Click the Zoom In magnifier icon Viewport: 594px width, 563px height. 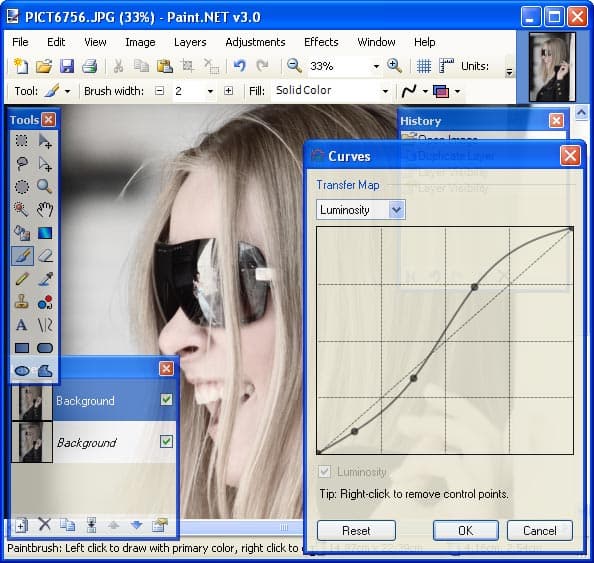click(394, 66)
